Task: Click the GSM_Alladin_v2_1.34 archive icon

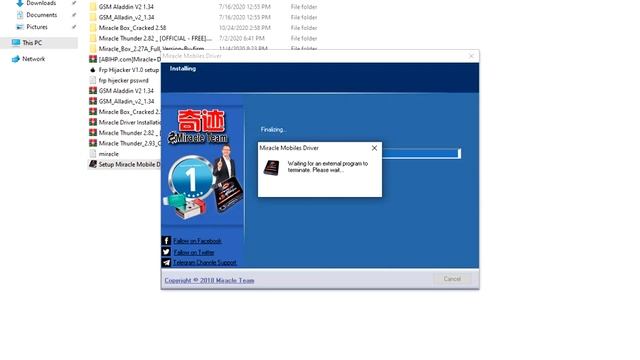Action: (93, 102)
